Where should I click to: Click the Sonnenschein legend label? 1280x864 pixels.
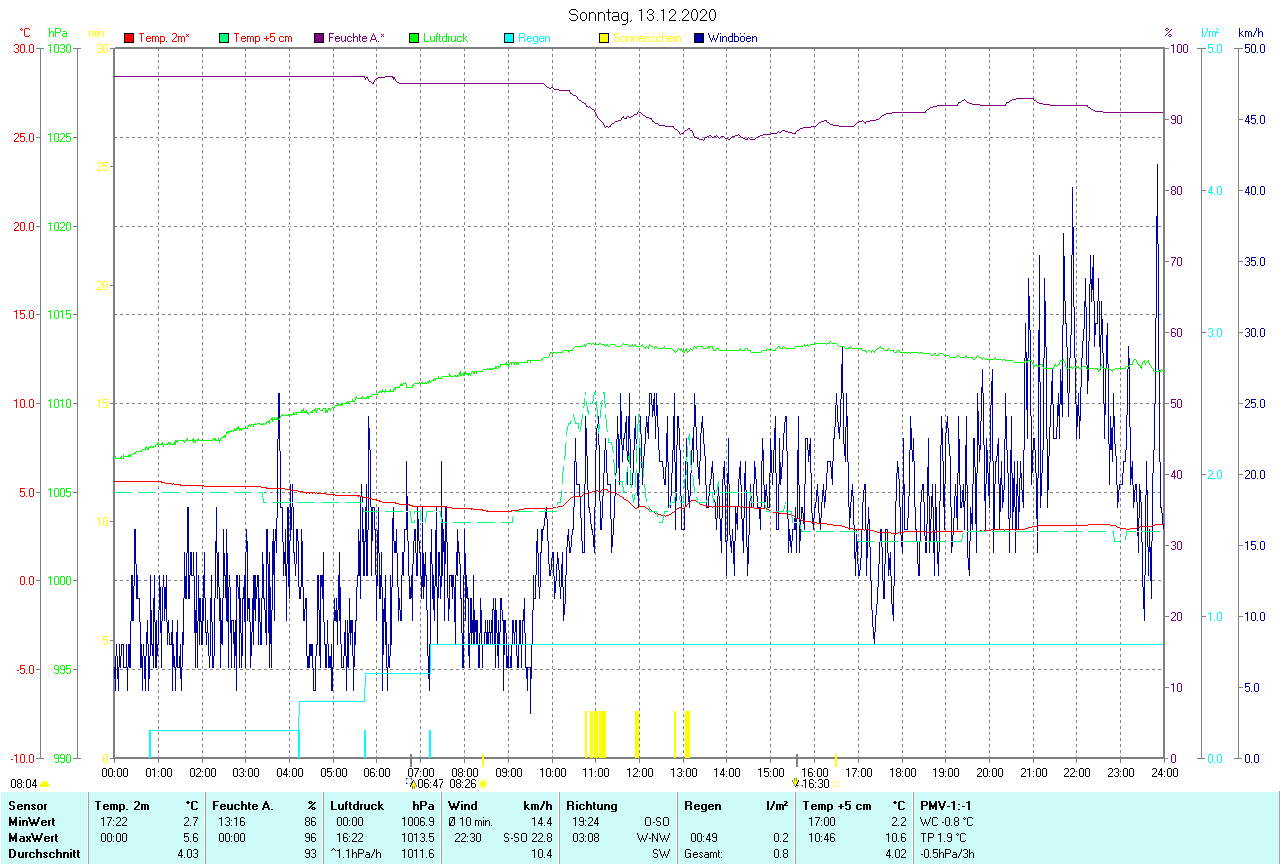coord(647,38)
